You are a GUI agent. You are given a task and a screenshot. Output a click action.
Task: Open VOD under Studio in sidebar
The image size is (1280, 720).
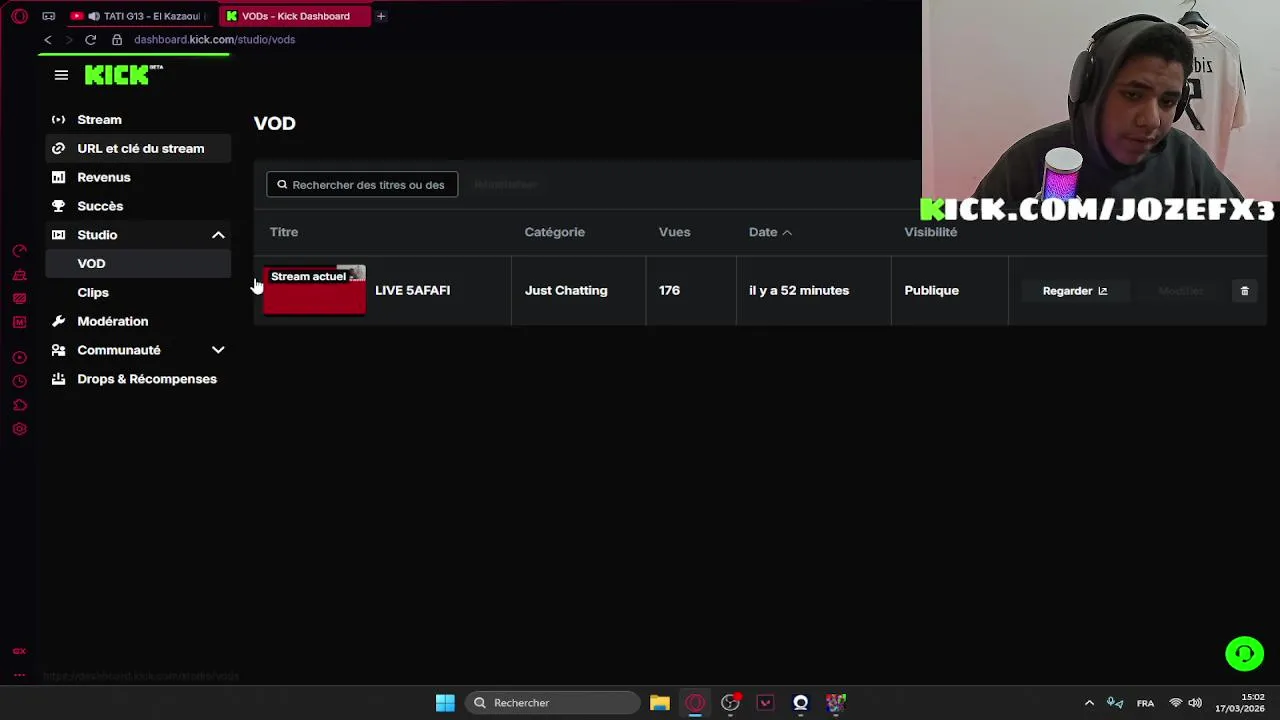[138, 264]
